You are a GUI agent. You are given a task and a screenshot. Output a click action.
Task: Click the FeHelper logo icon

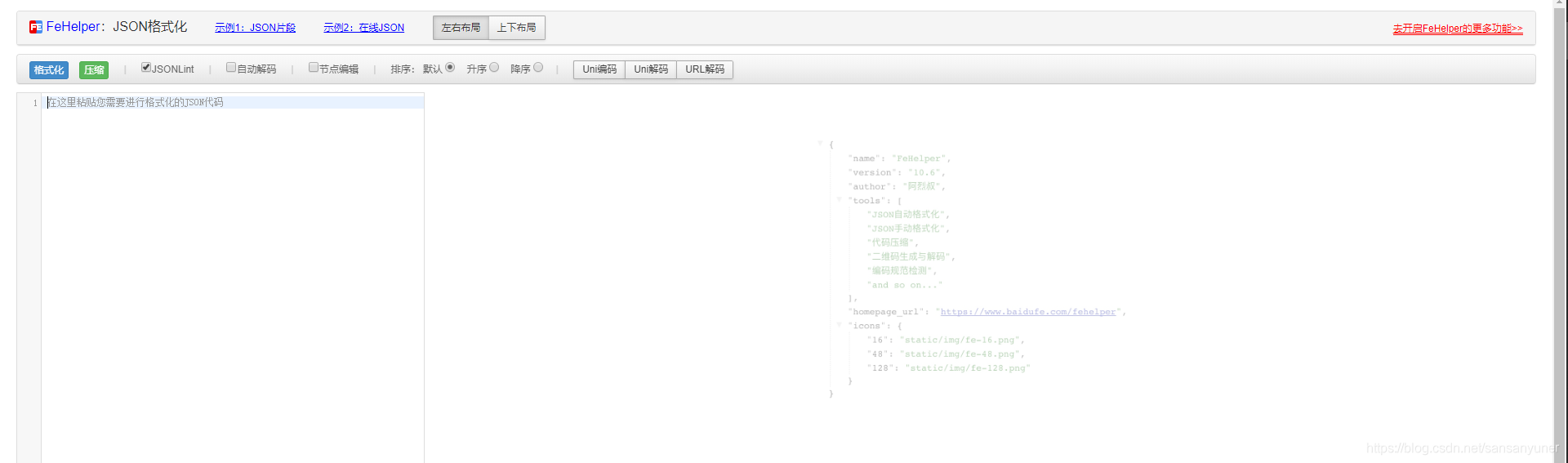(36, 27)
